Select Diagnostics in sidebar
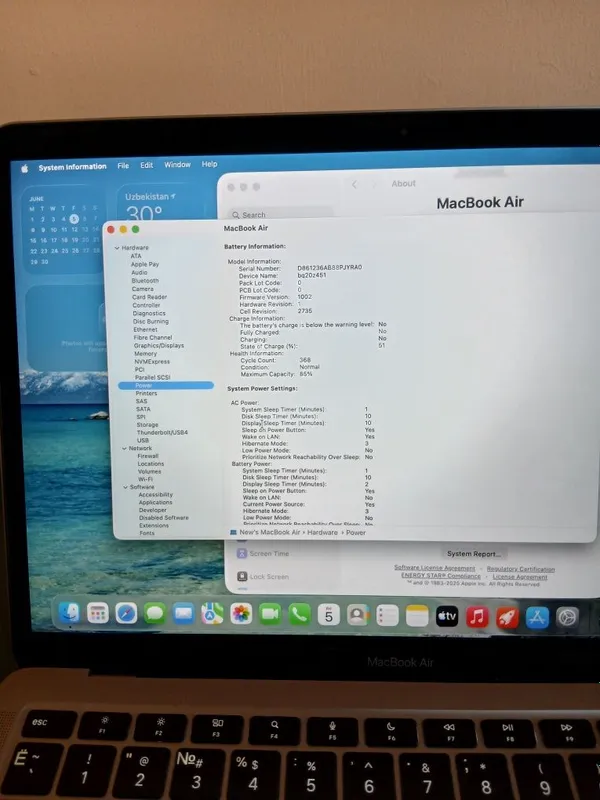Screen dimensions: 600x800 click(x=149, y=313)
